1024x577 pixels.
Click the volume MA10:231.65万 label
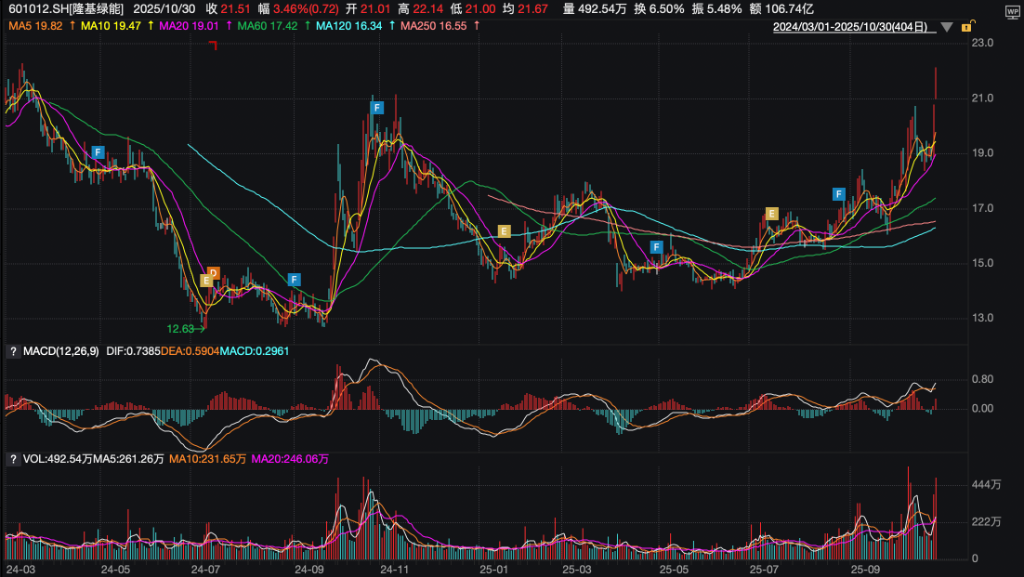point(208,460)
